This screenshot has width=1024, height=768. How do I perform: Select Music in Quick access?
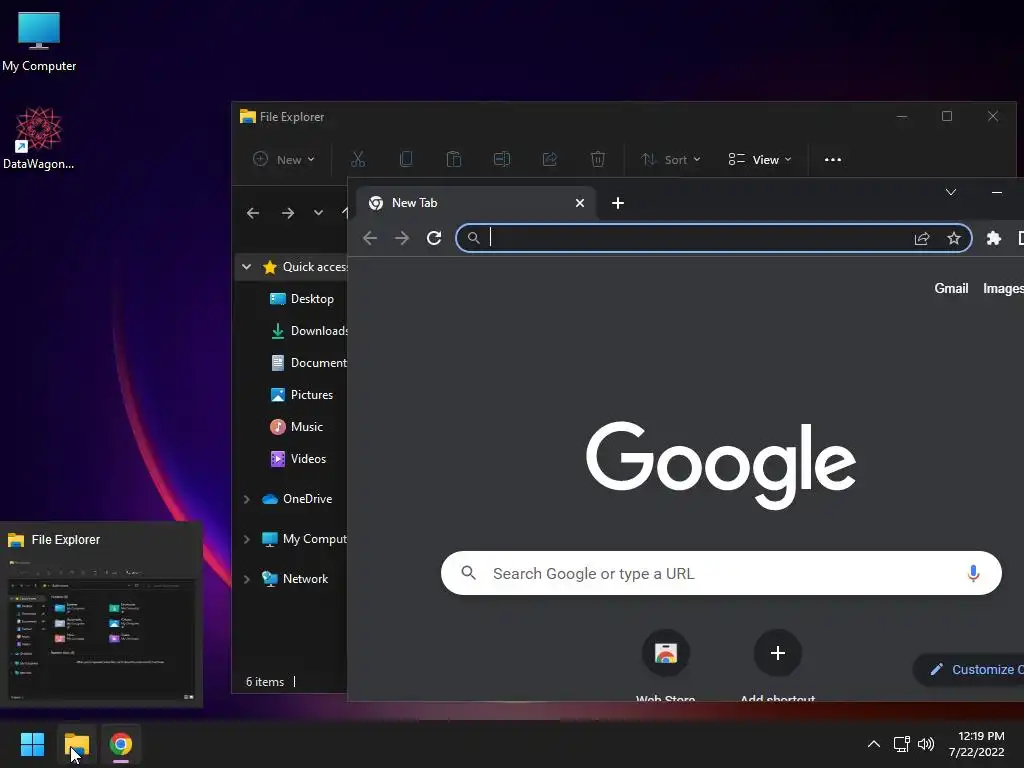pyautogui.click(x=297, y=426)
